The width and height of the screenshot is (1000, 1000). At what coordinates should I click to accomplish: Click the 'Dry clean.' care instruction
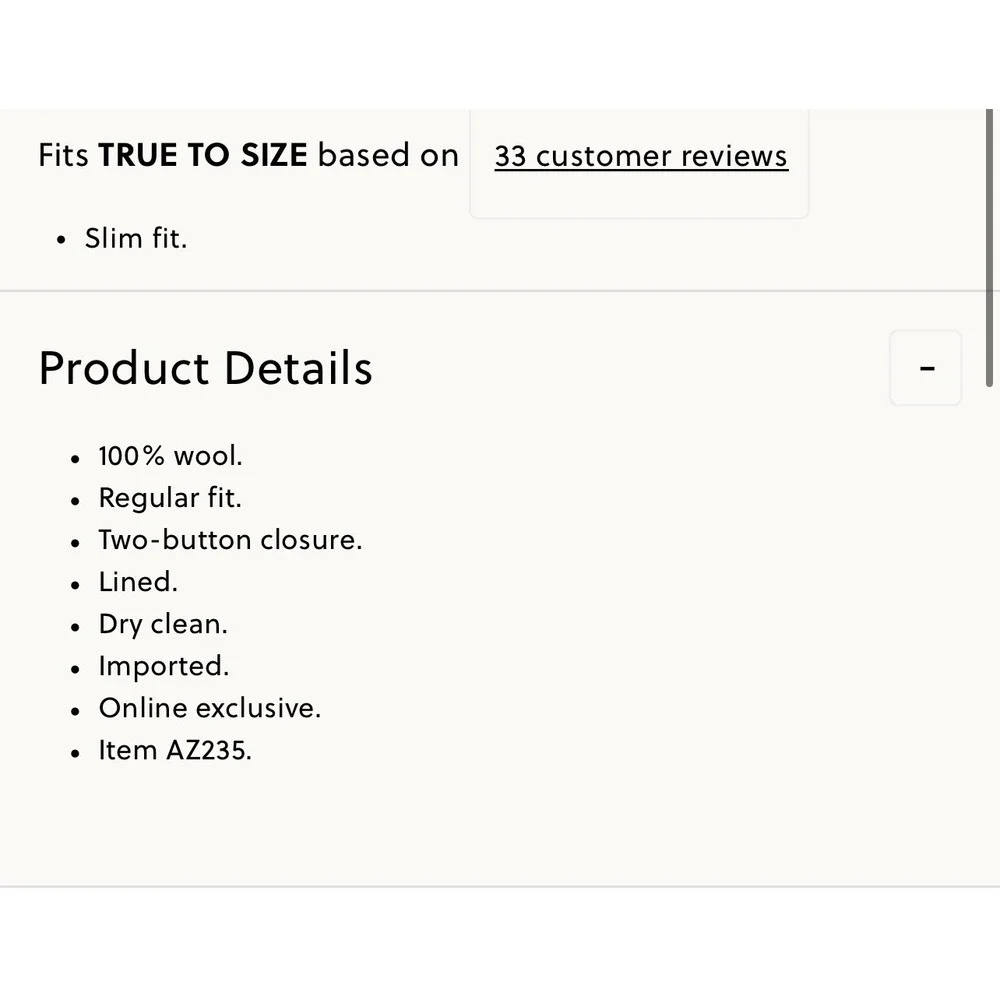(x=163, y=624)
